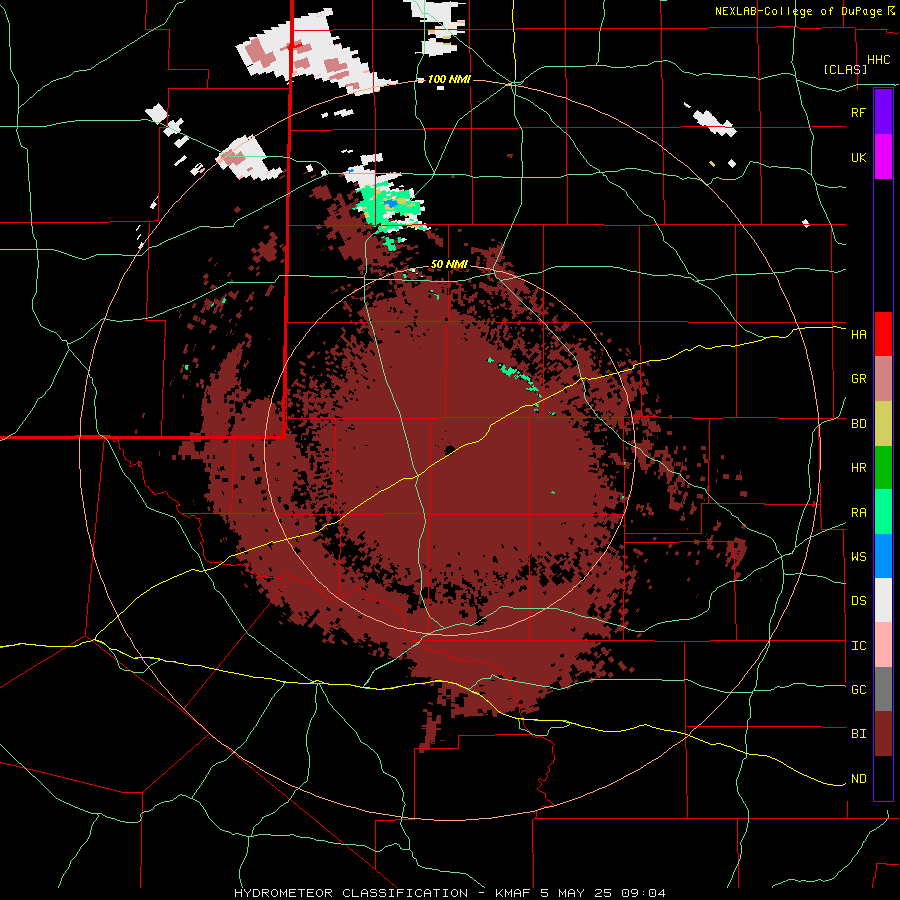900x900 pixels.
Task: Click the UK legend label
Action: coord(858,157)
